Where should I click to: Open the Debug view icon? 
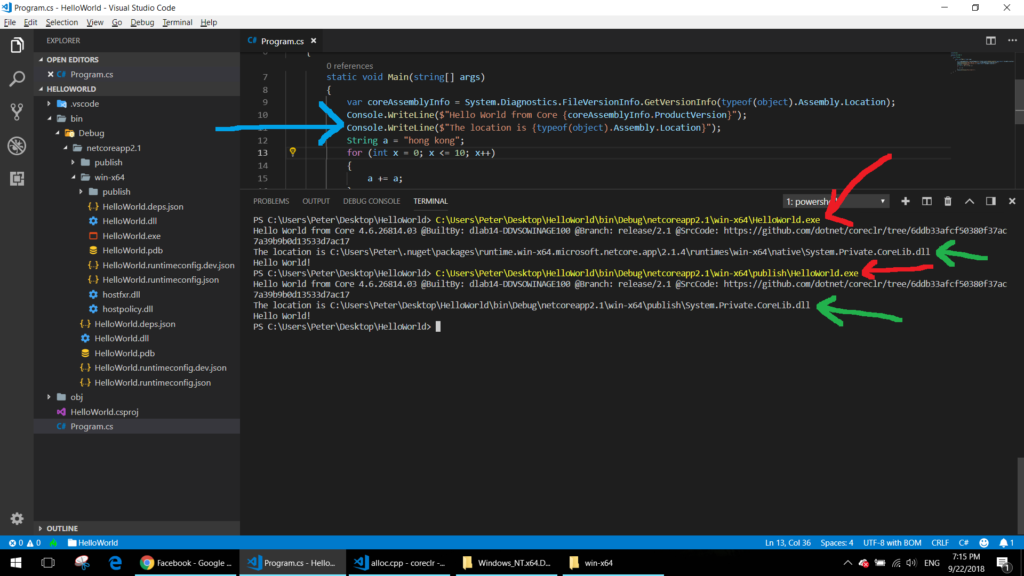(17, 145)
